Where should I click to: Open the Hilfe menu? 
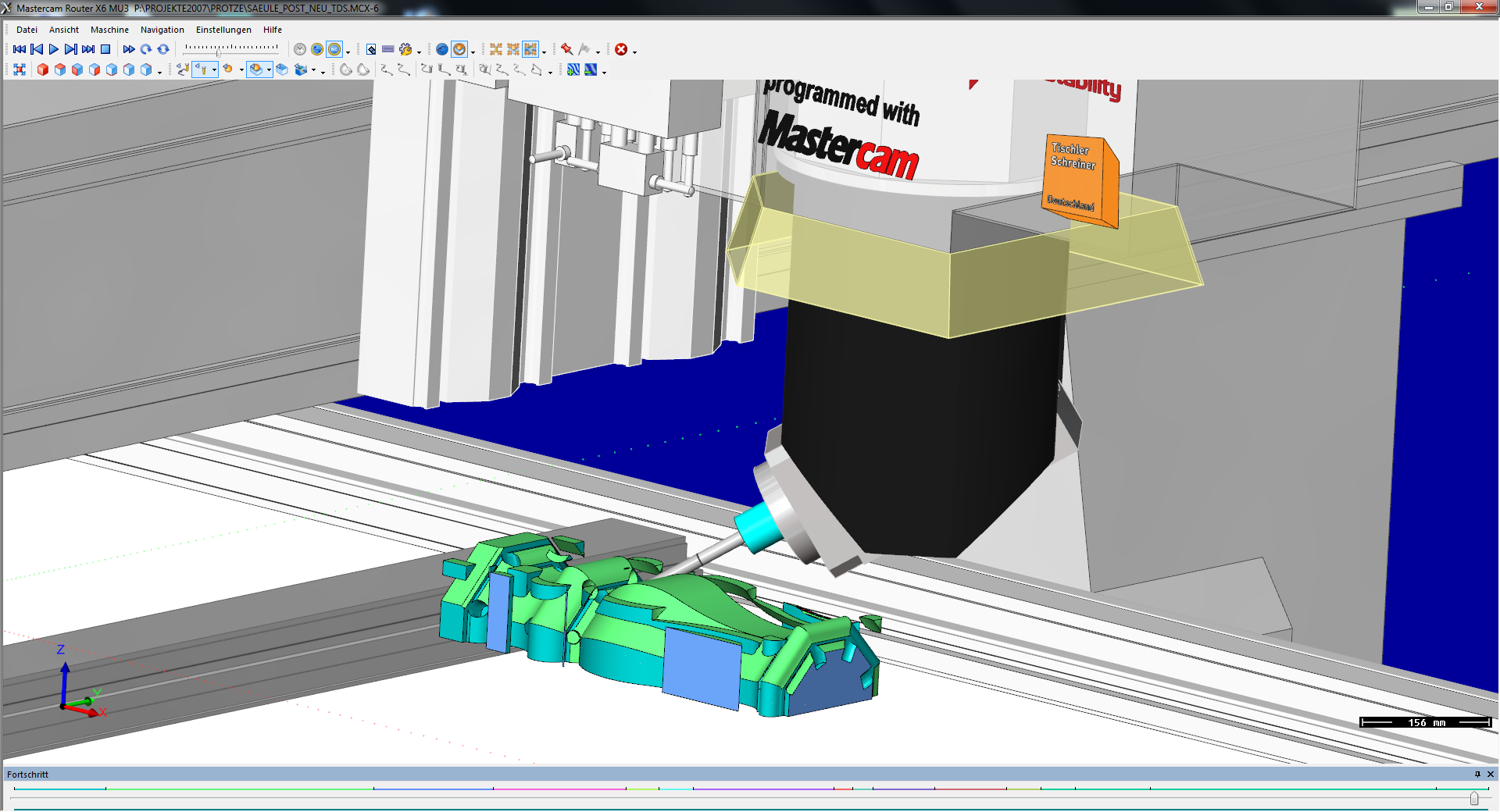coord(273,30)
